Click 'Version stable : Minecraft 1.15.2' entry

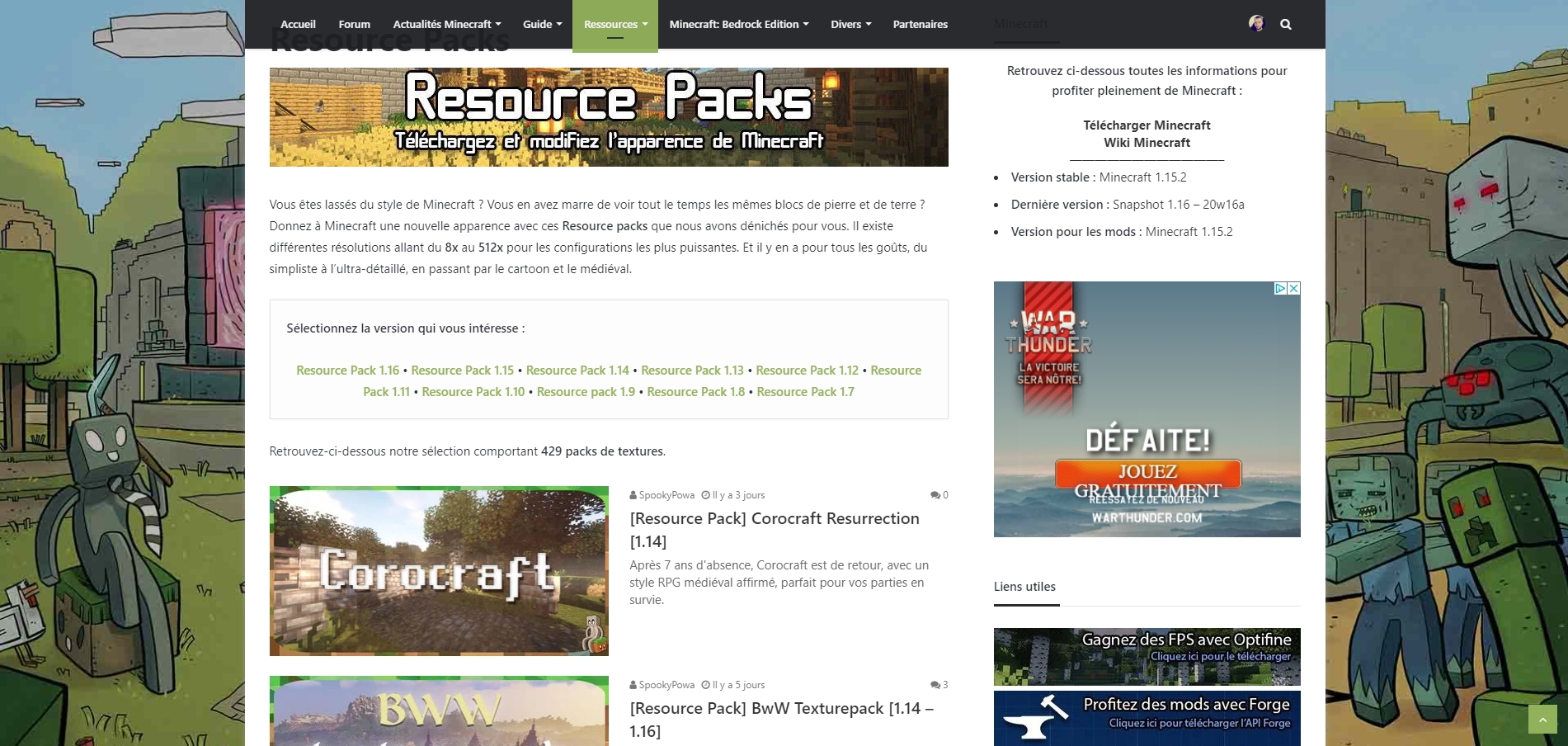pos(1099,177)
